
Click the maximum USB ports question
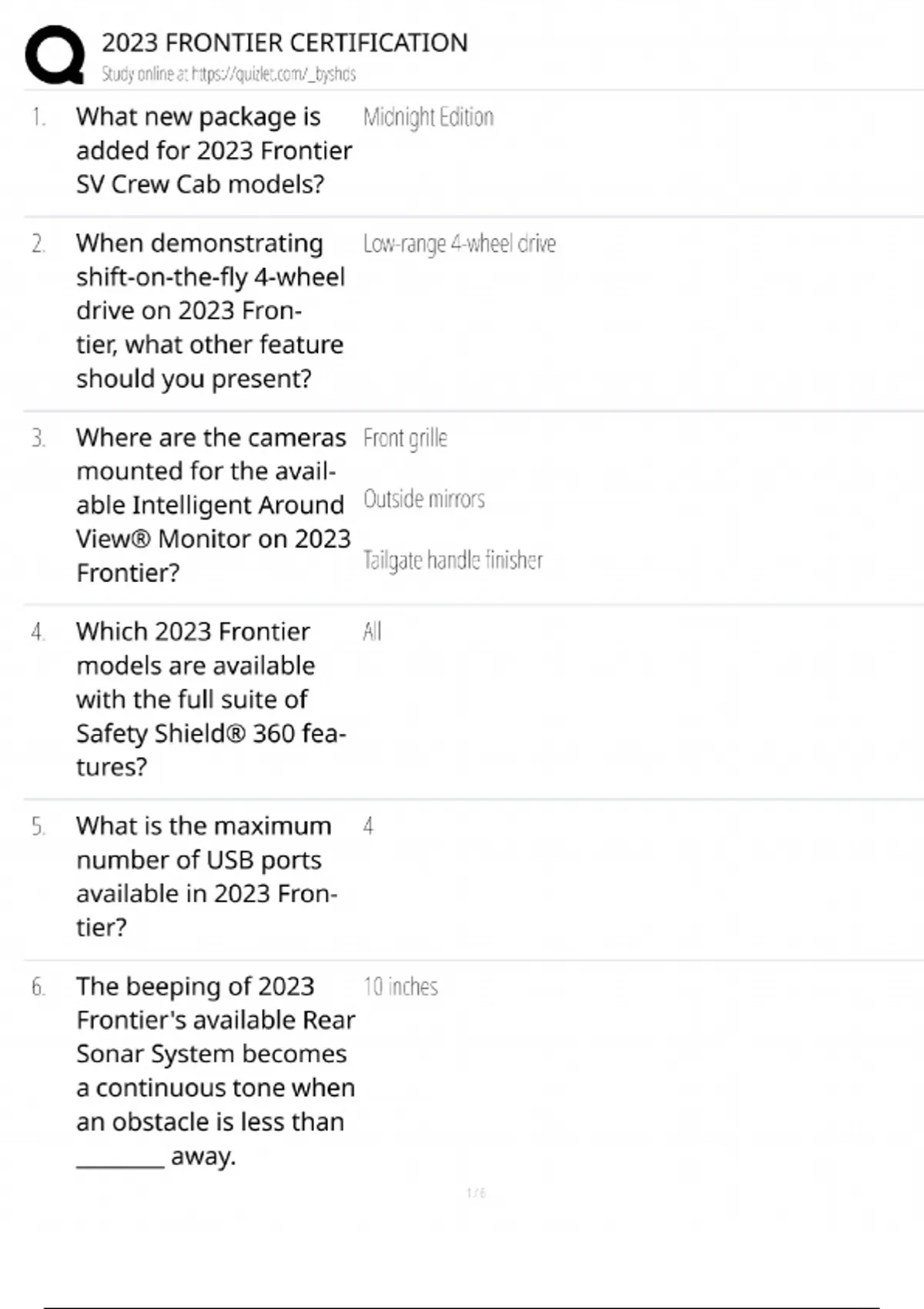[206, 875]
